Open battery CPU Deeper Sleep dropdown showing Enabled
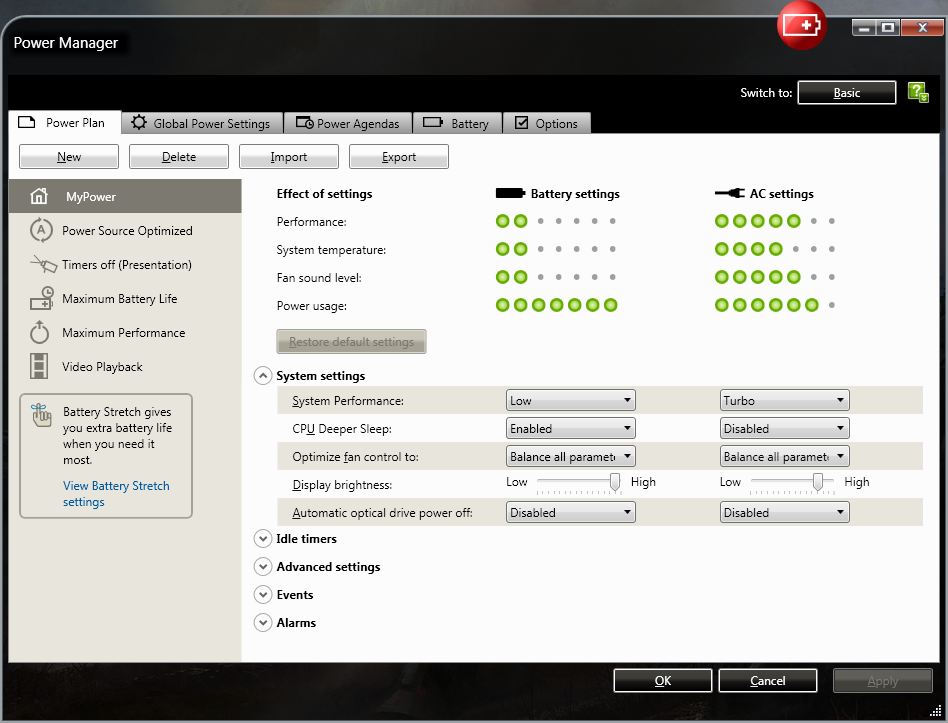The image size is (948, 723). coord(571,428)
